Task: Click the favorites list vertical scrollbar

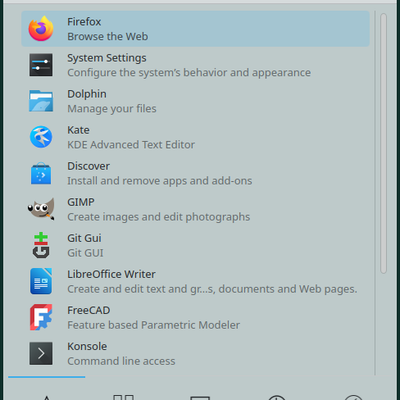Action: (x=383, y=143)
